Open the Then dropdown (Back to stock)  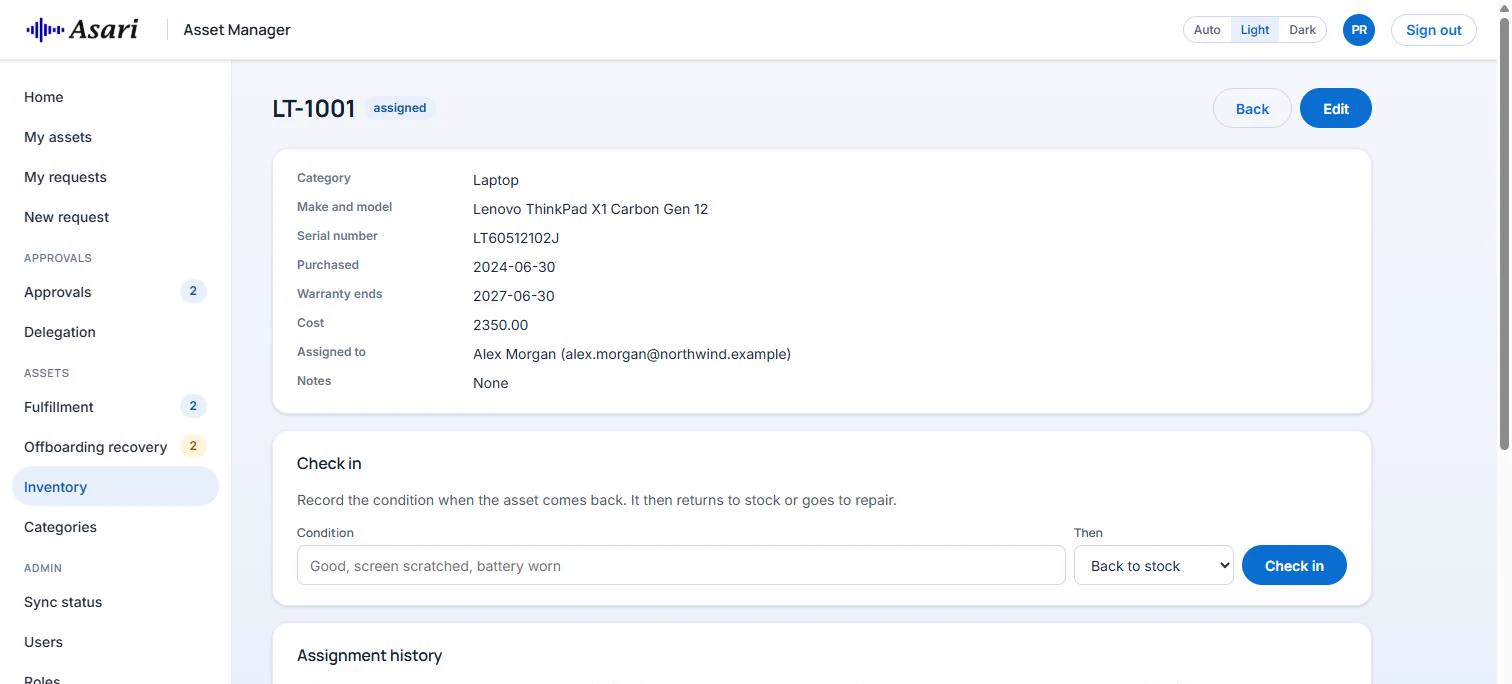pyautogui.click(x=1154, y=565)
